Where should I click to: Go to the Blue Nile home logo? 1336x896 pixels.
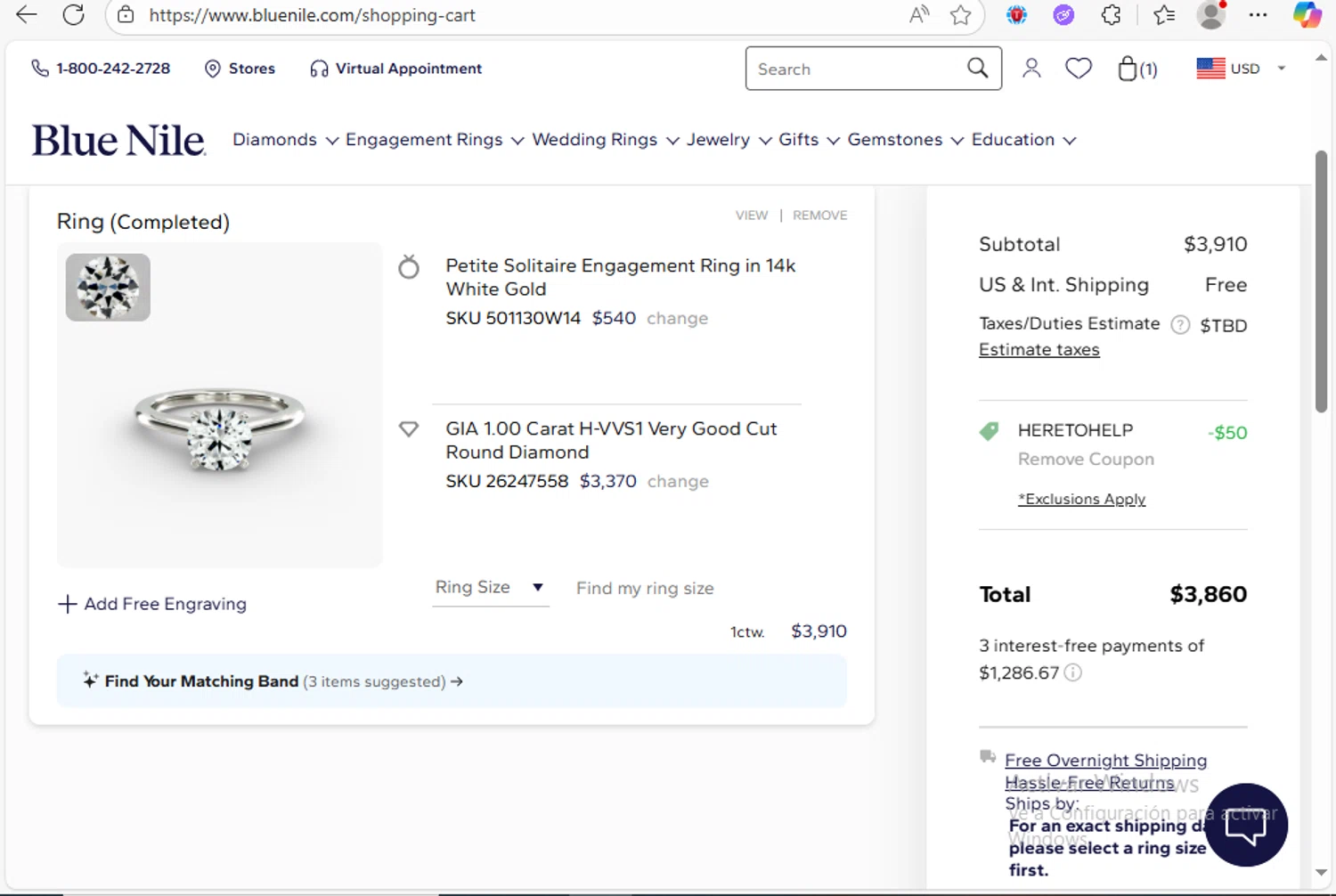pos(118,140)
